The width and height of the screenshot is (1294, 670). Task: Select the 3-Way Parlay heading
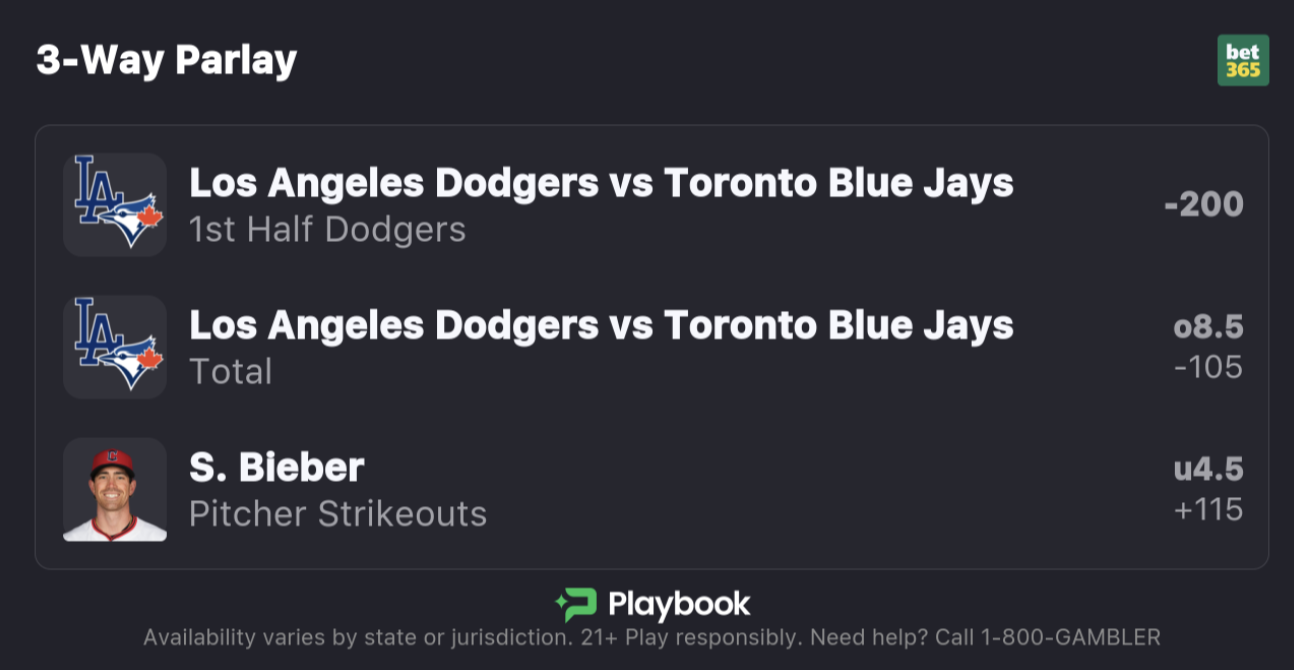click(167, 60)
